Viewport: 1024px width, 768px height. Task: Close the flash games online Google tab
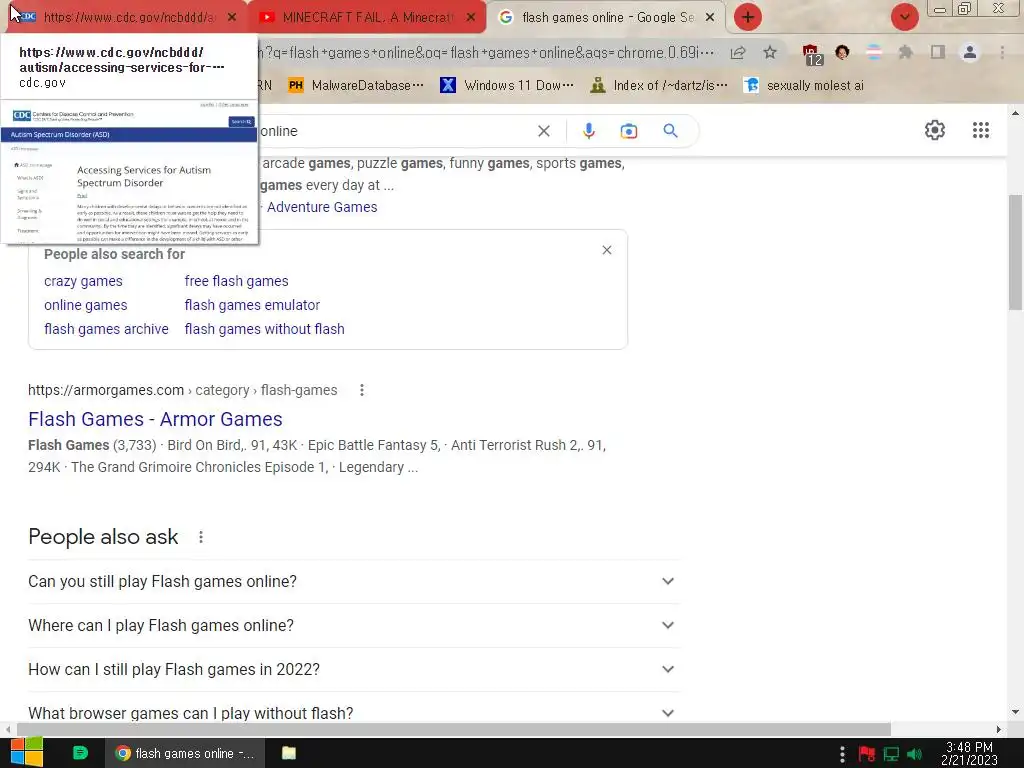[x=710, y=18]
